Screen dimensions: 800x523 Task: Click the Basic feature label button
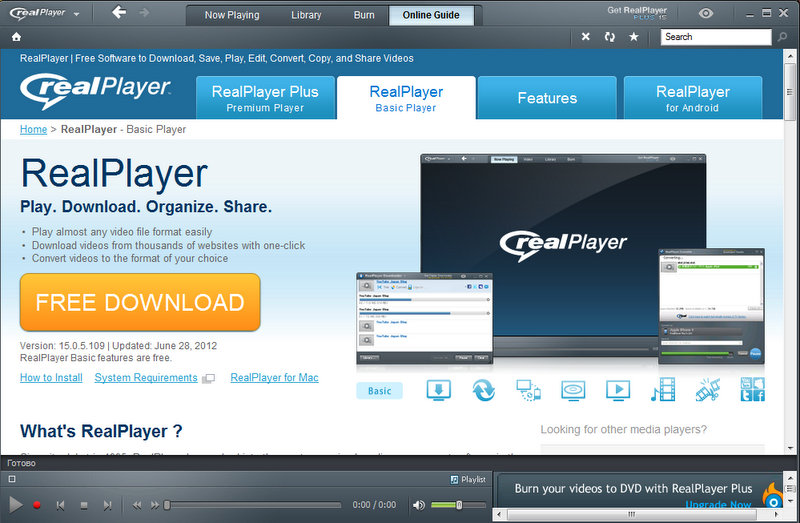tap(380, 391)
